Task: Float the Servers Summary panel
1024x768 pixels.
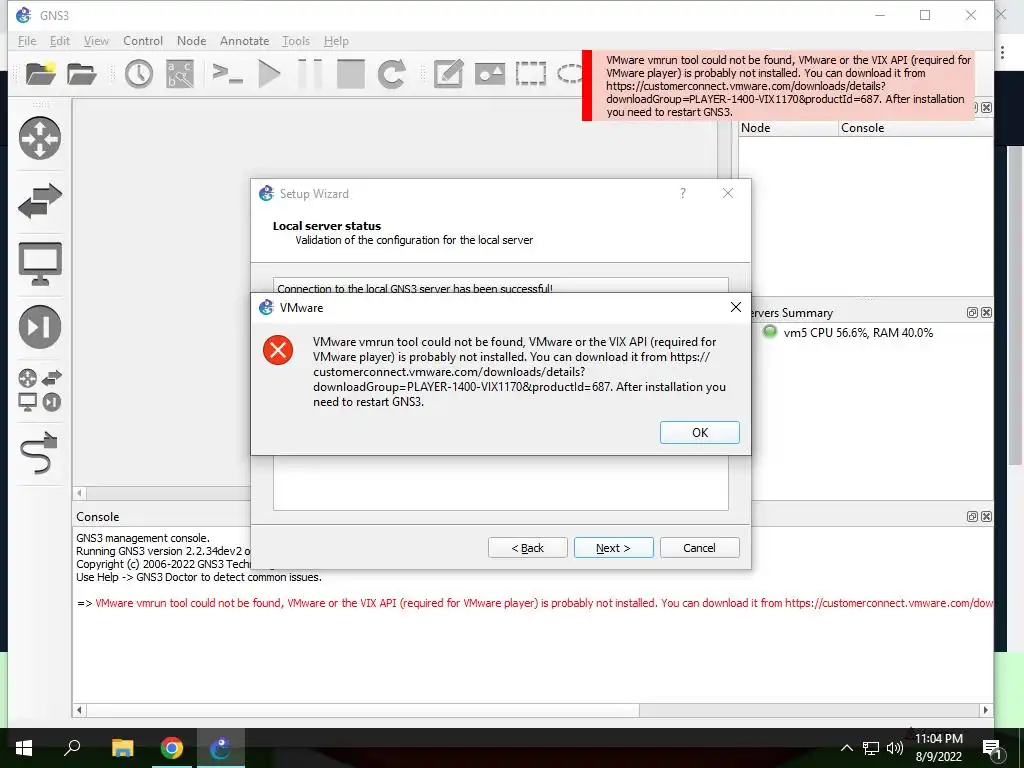Action: coord(972,313)
